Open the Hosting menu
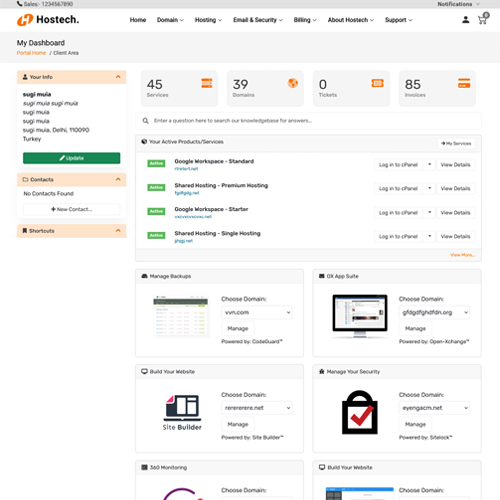The height and width of the screenshot is (500, 500). (208, 20)
